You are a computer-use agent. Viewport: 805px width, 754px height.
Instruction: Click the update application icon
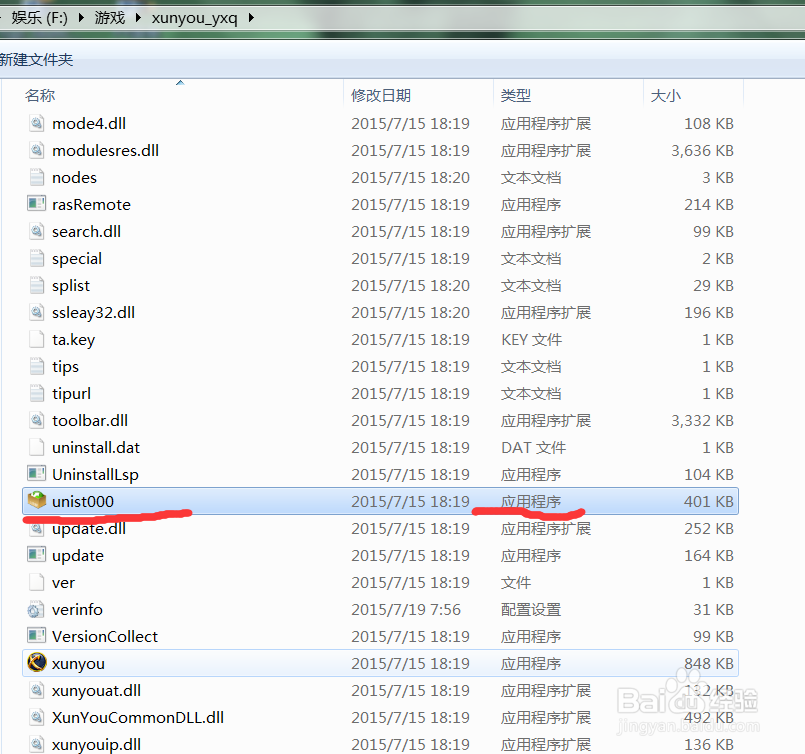coord(36,556)
